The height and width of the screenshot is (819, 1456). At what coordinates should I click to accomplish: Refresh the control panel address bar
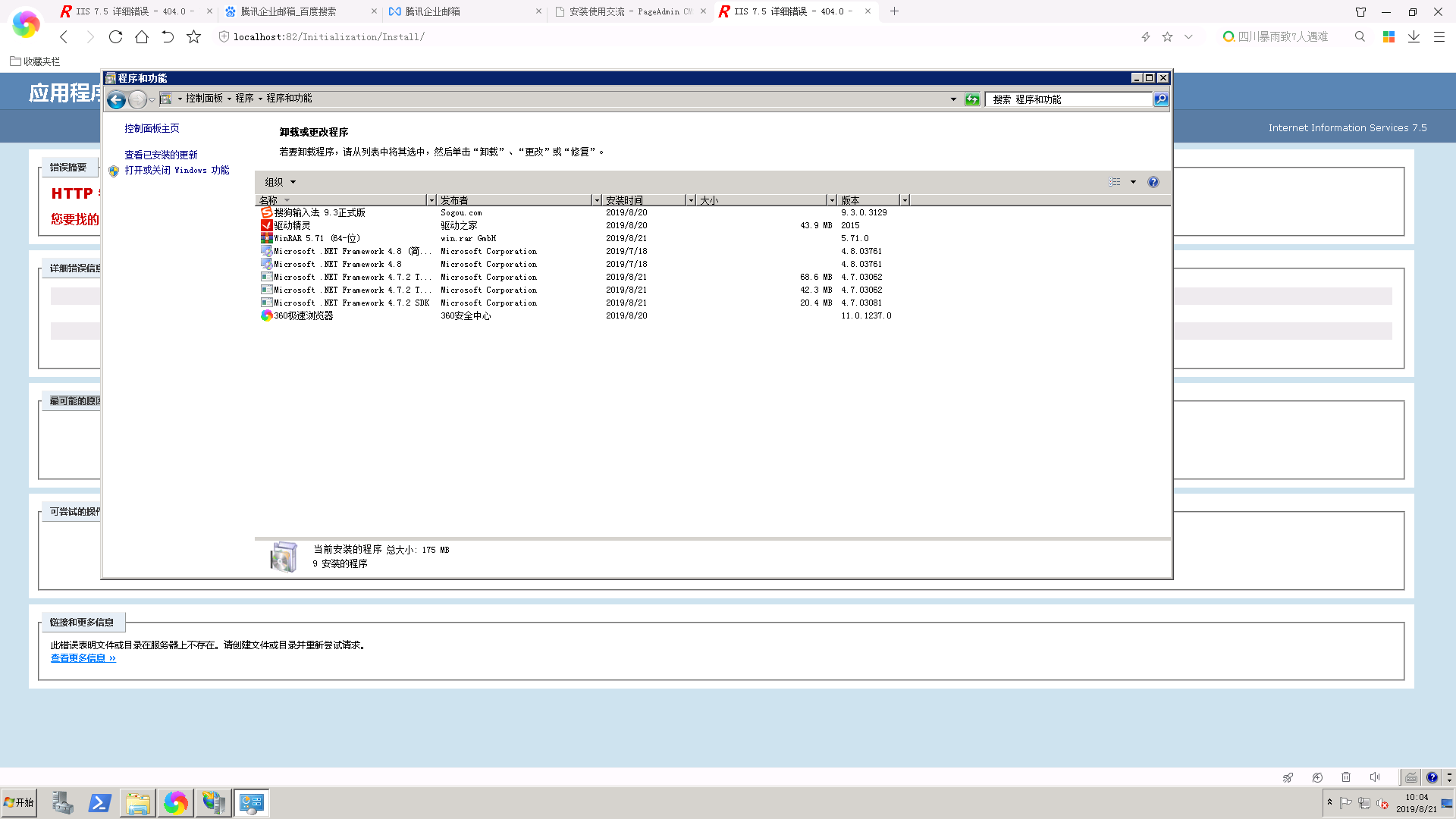pos(972,99)
